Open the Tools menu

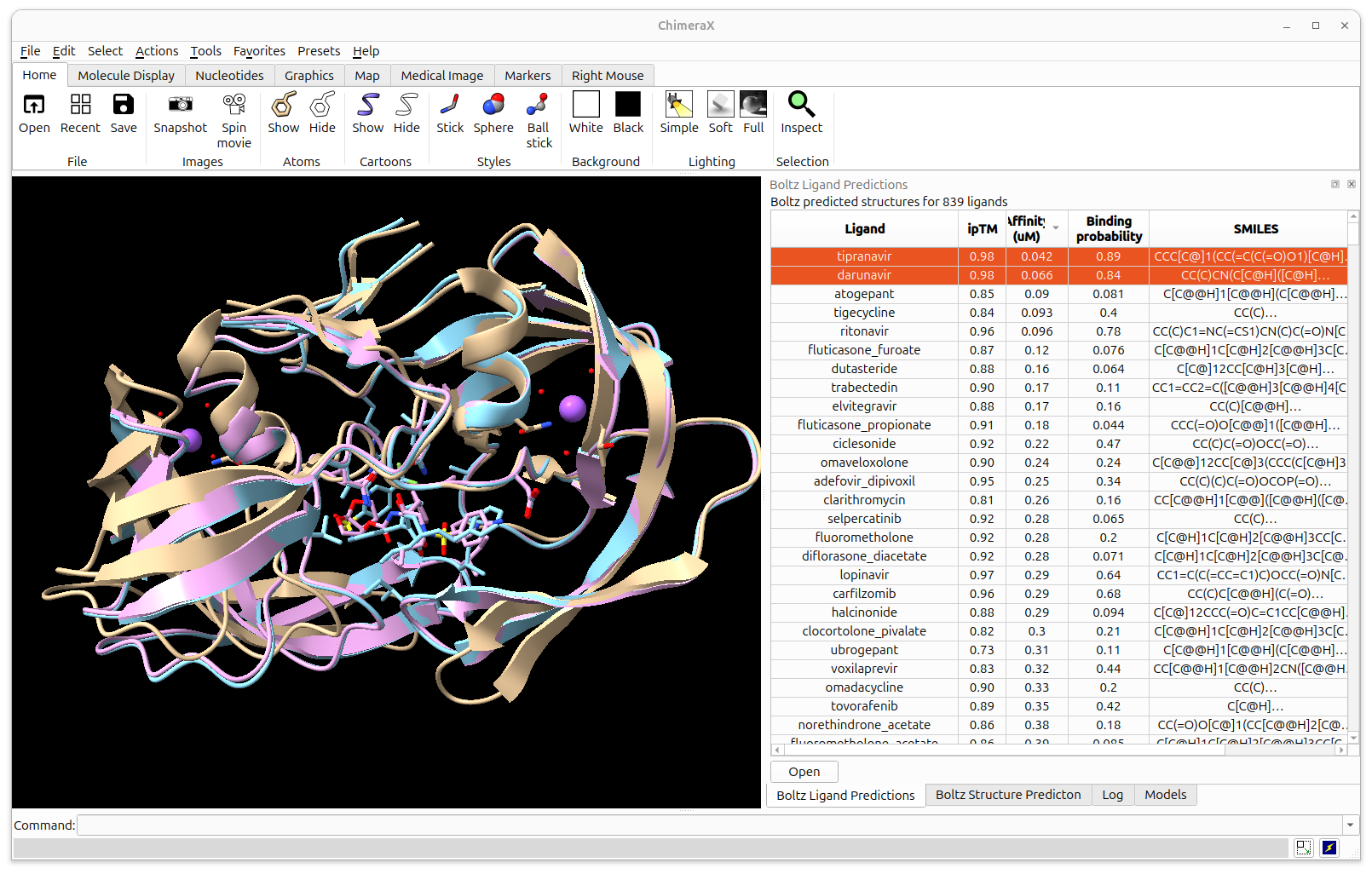(205, 51)
